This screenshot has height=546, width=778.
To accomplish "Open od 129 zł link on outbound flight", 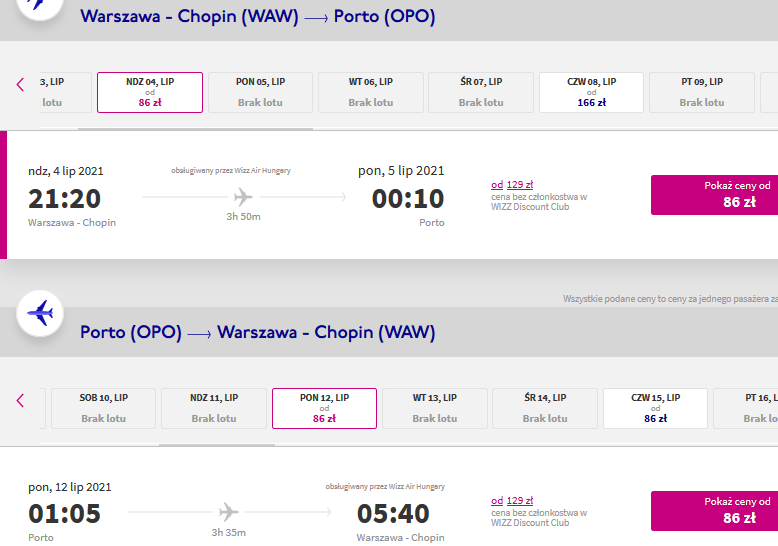I will click(x=512, y=185).
